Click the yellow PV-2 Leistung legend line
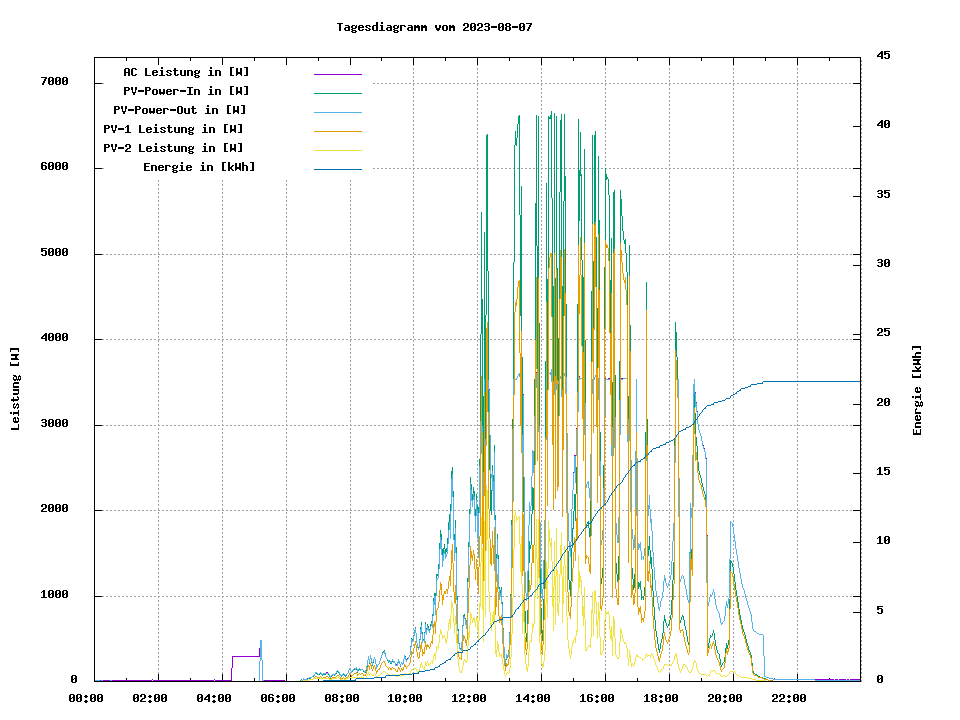Viewport: 960px width, 720px height. coord(337,150)
